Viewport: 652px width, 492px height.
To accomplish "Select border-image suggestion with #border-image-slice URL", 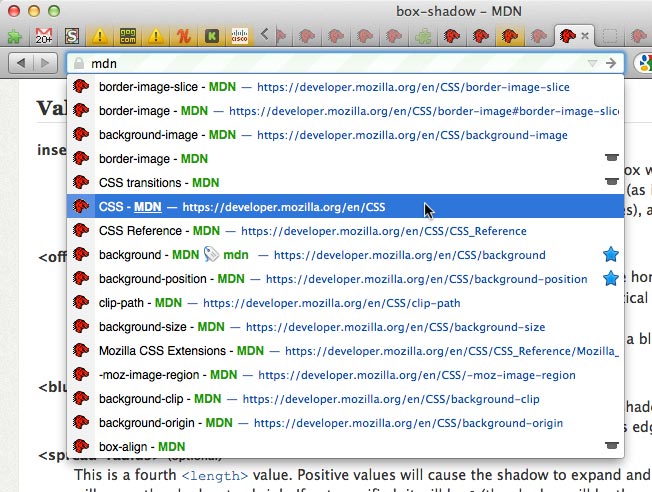I will point(346,111).
